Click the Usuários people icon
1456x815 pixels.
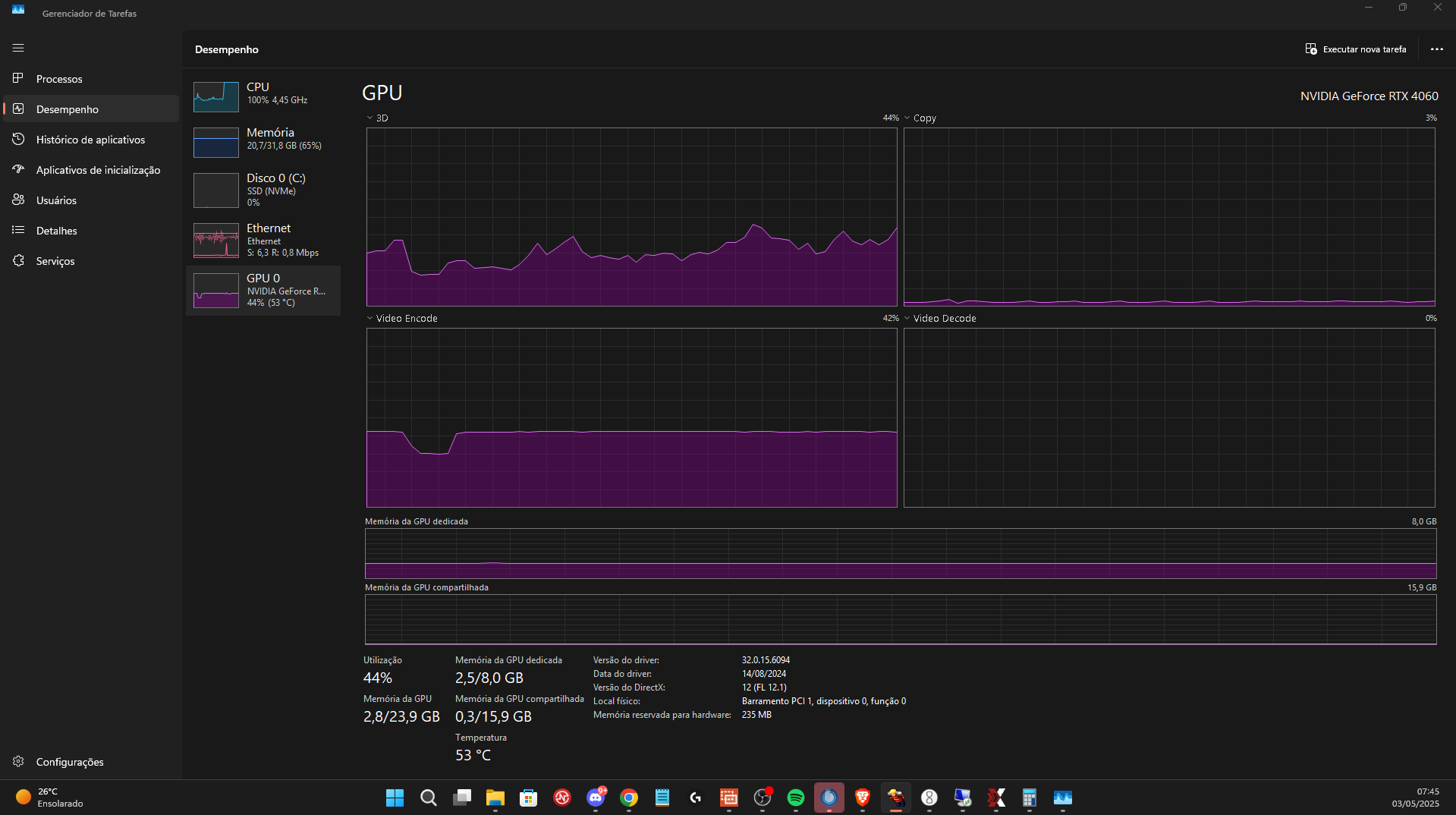[18, 200]
